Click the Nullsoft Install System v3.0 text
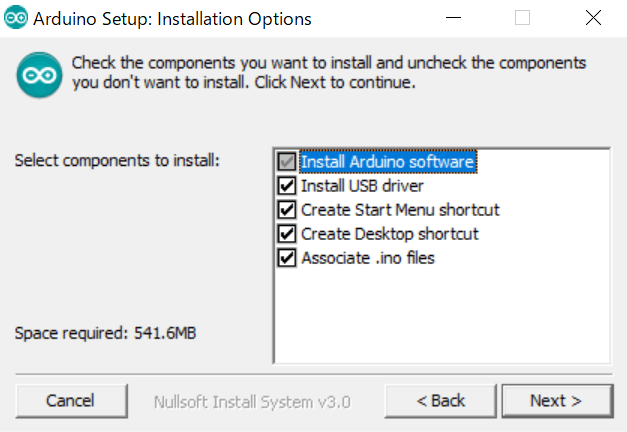This screenshot has width=627, height=432. (x=252, y=402)
